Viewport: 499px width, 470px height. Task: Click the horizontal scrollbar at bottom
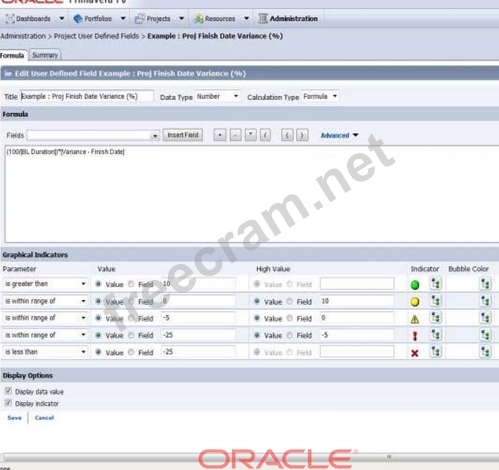pos(250,457)
